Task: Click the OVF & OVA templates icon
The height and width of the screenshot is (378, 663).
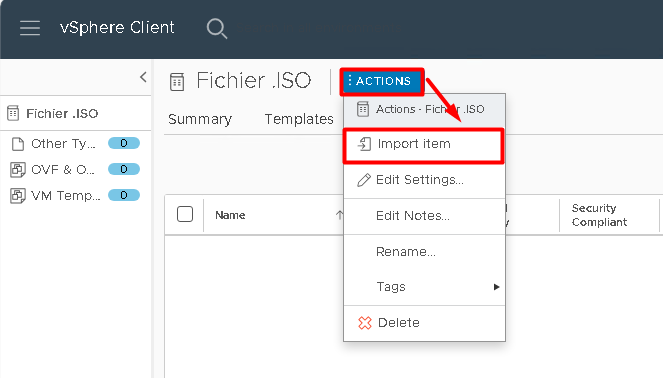Action: coord(18,170)
